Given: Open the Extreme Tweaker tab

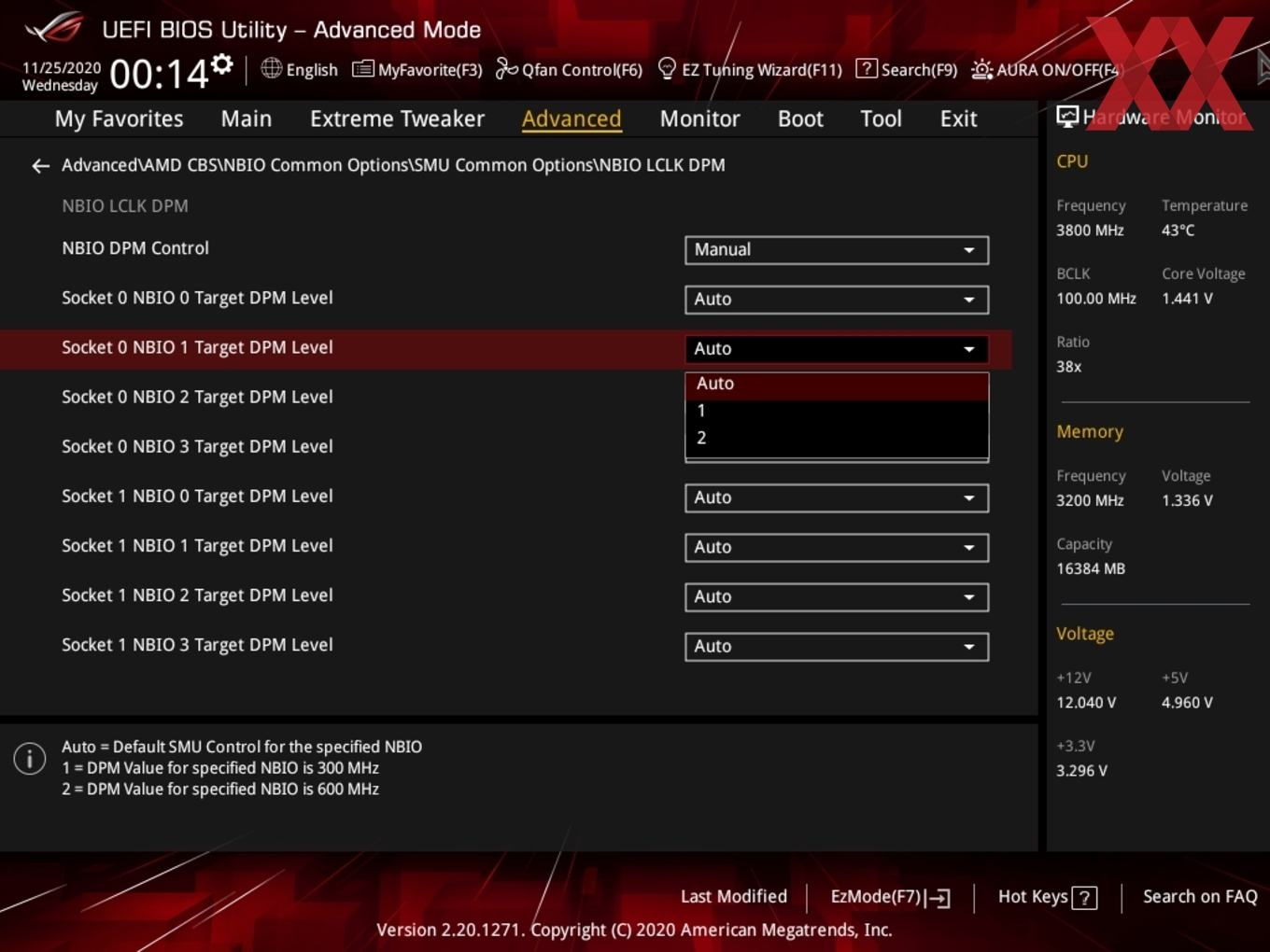Looking at the screenshot, I should coord(397,119).
